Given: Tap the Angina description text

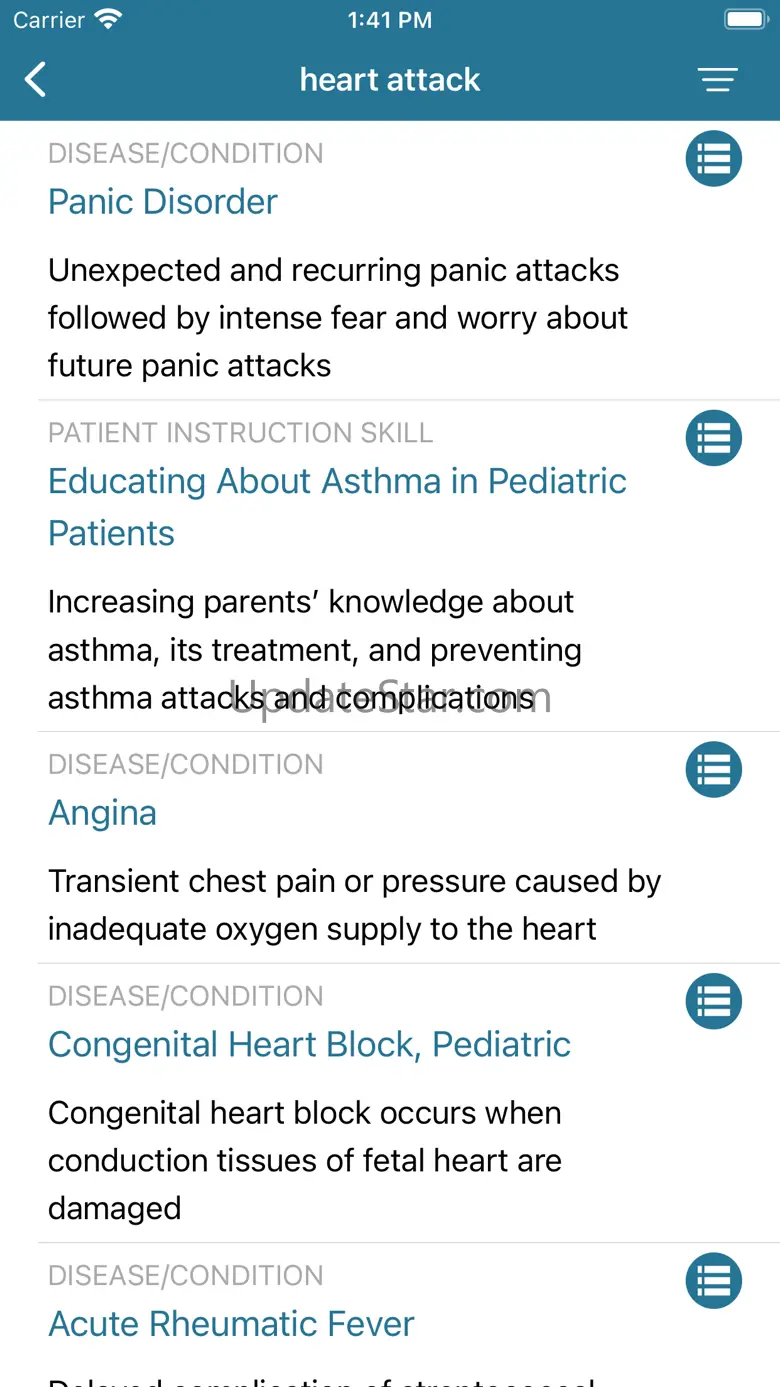Looking at the screenshot, I should point(354,905).
